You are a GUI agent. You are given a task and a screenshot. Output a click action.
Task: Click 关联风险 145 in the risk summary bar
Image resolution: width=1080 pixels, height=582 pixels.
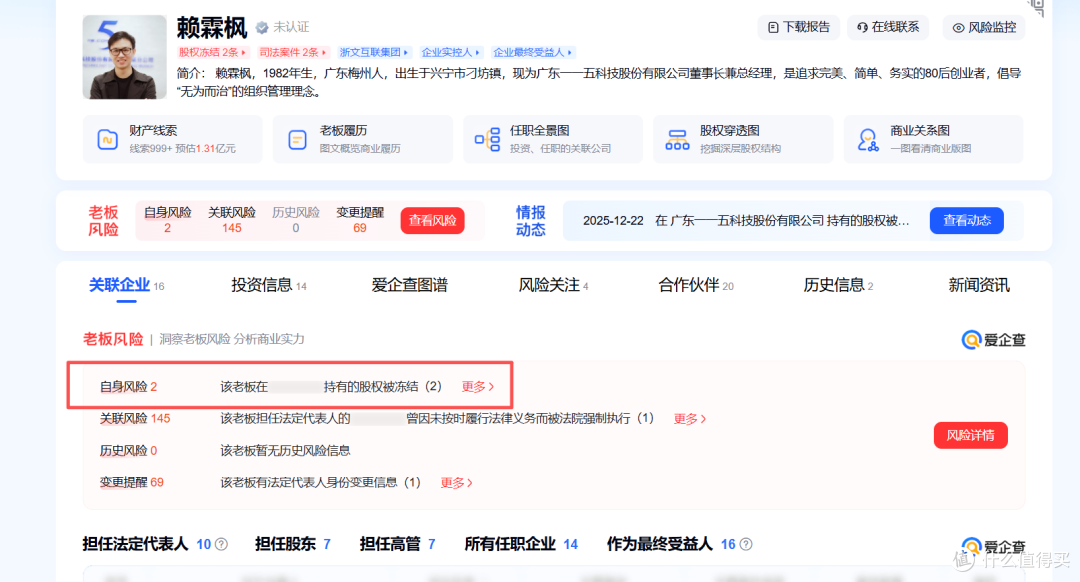231,220
